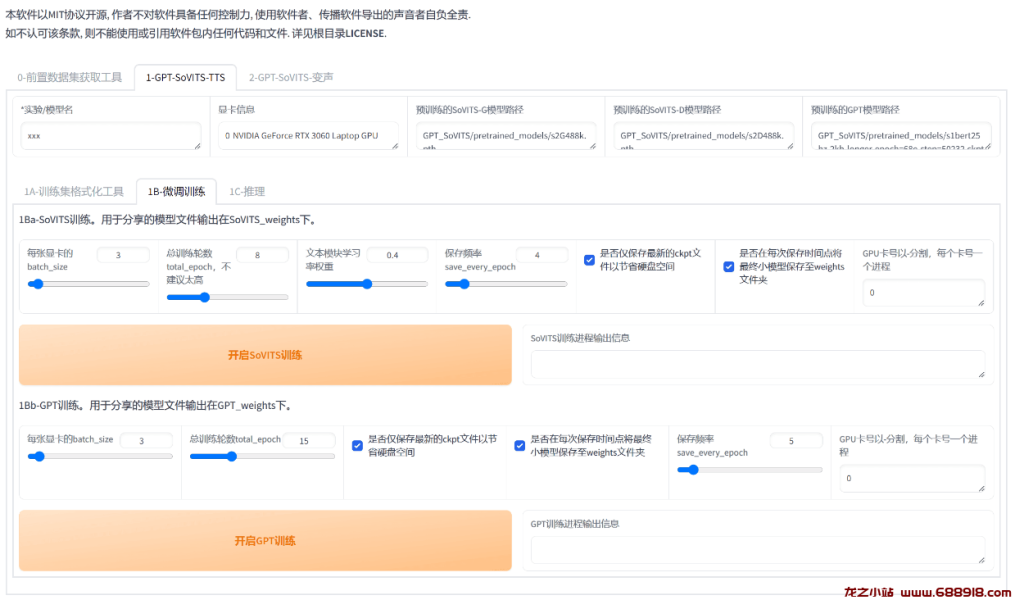Click the GPT save_every_epoch number box showing 5
This screenshot has height=609, width=1024.
coord(796,441)
